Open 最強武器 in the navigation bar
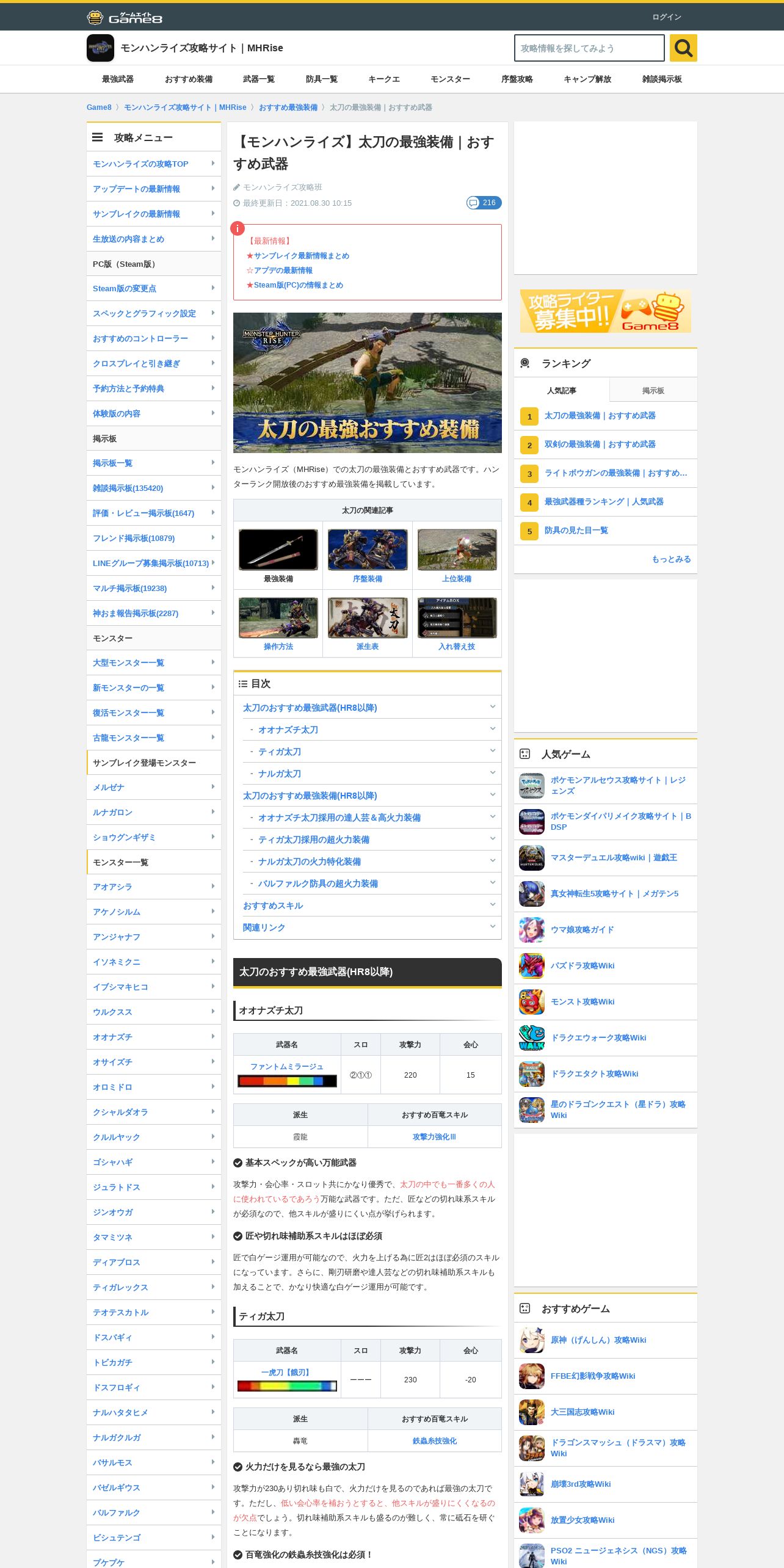The width and height of the screenshot is (784, 1568). click(x=118, y=79)
